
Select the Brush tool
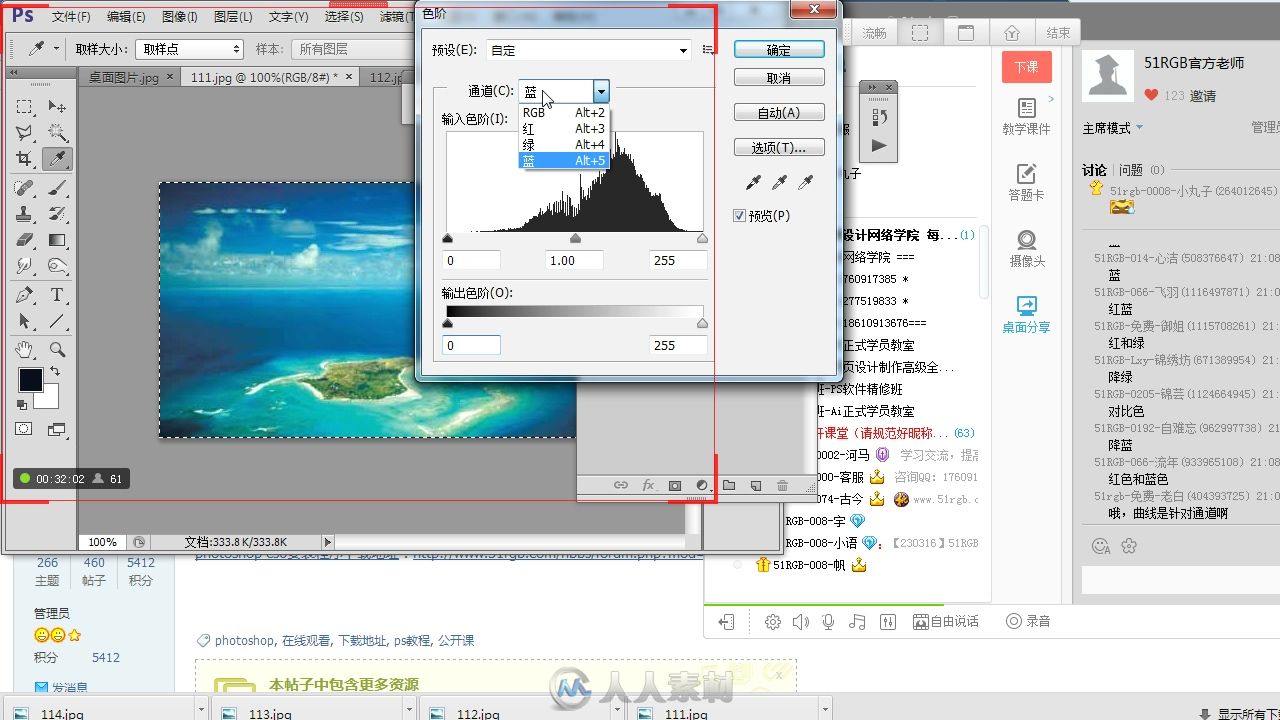pyautogui.click(x=57, y=188)
